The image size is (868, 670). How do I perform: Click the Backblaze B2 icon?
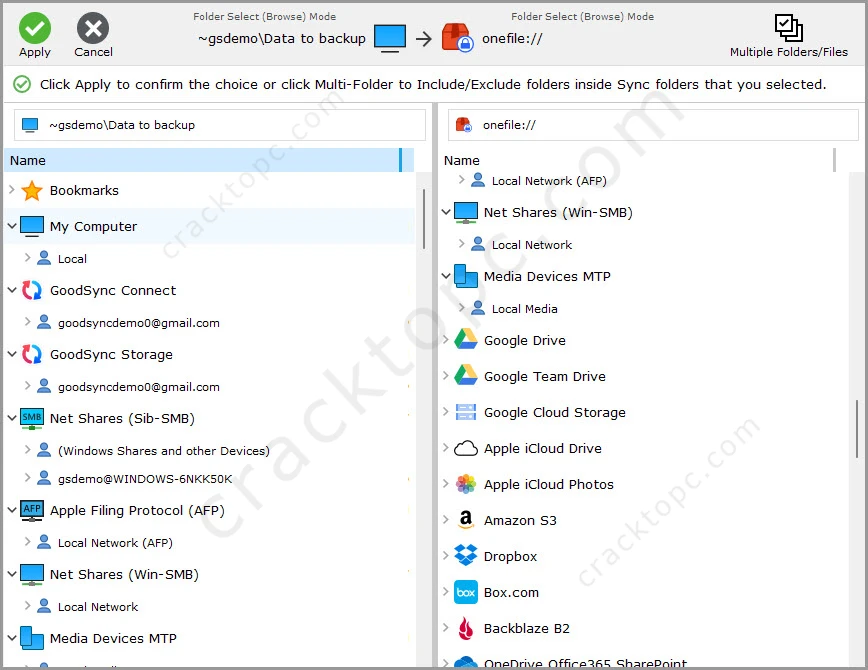464,627
